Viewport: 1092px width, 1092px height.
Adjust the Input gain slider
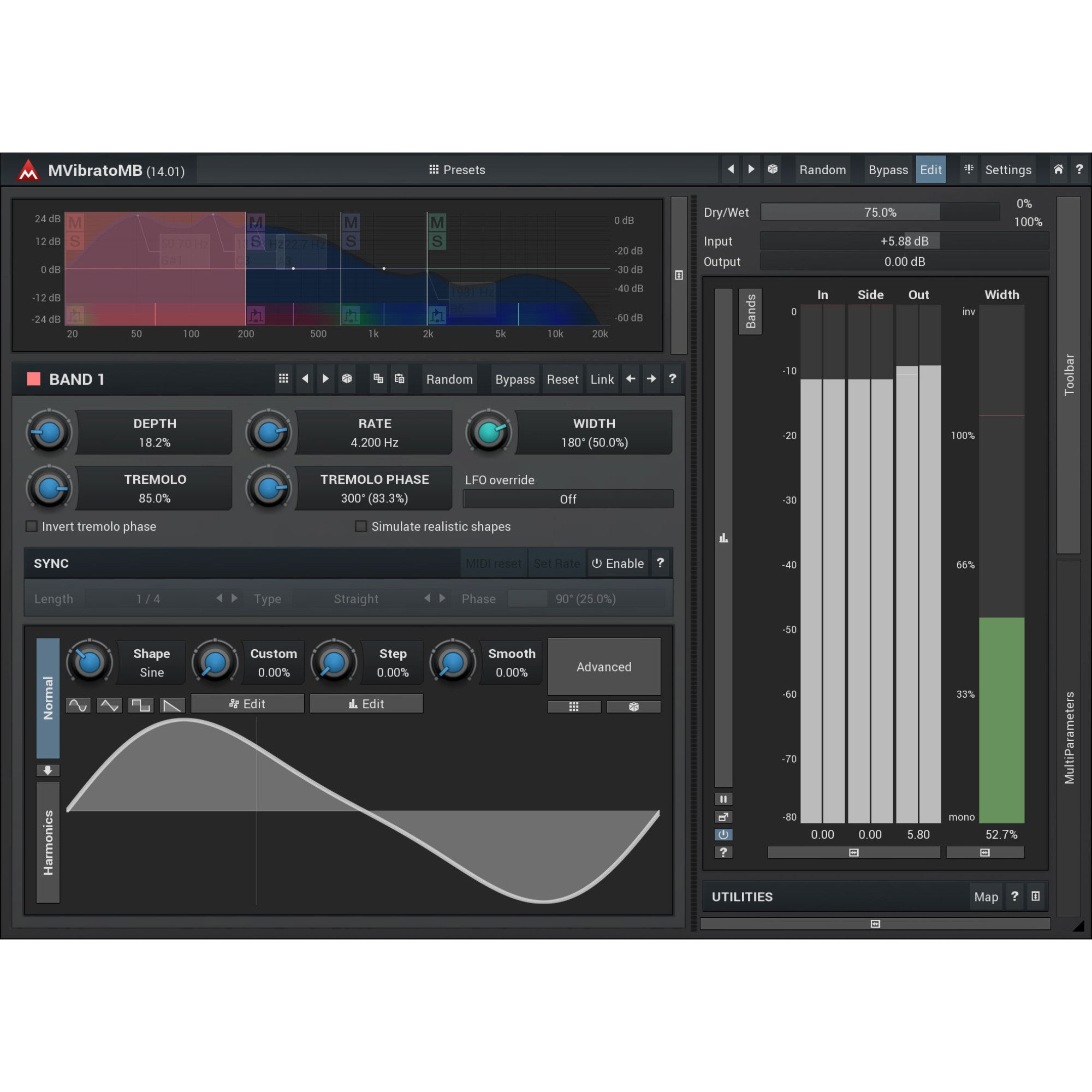[x=904, y=241]
